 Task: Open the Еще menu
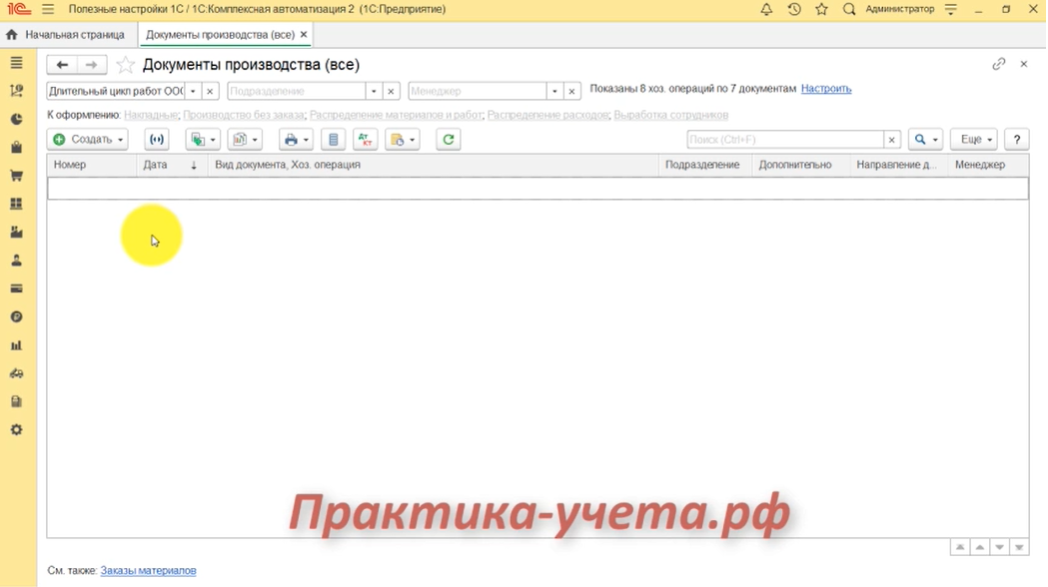(x=975, y=140)
